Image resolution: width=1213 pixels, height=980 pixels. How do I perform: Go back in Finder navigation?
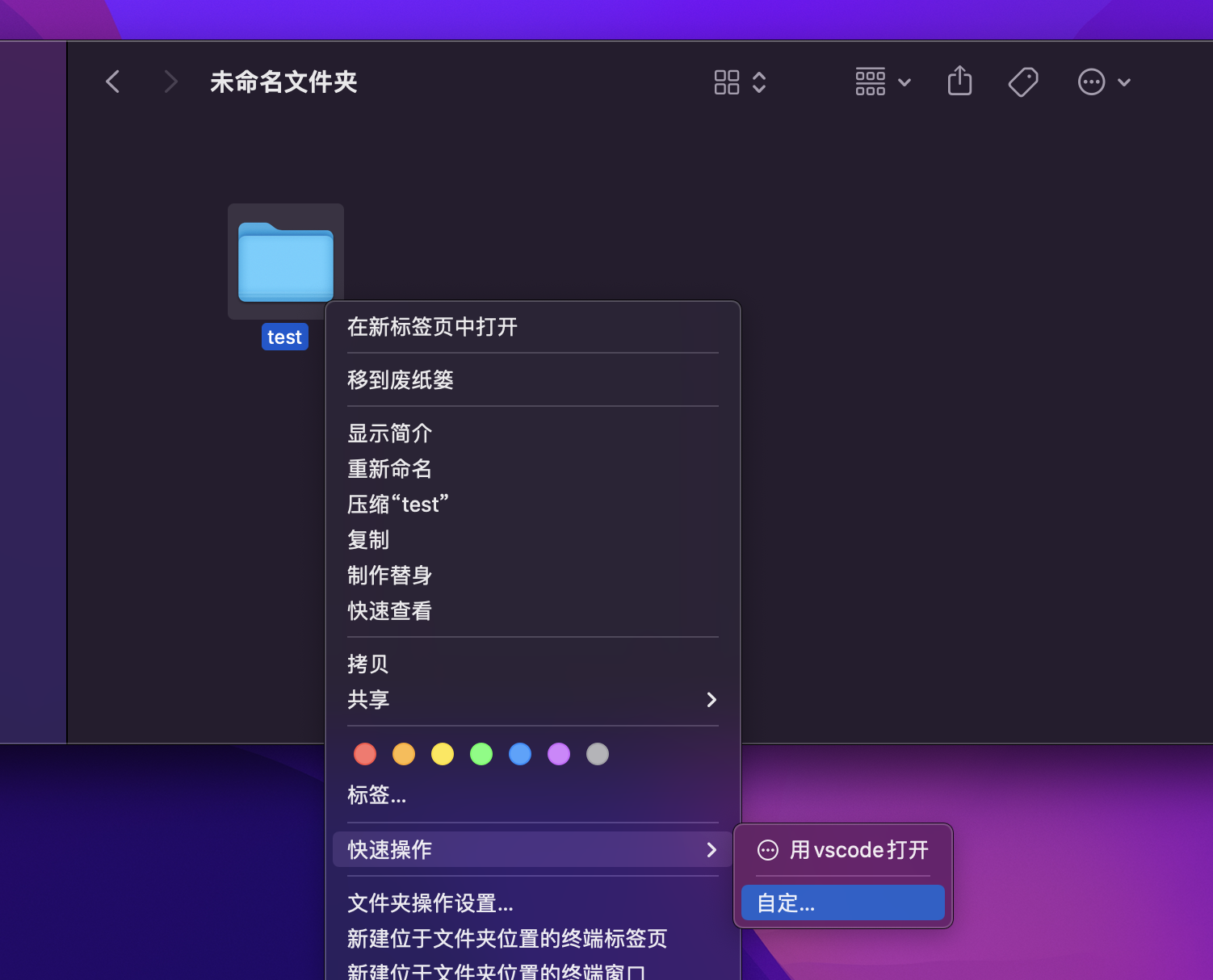pos(113,82)
